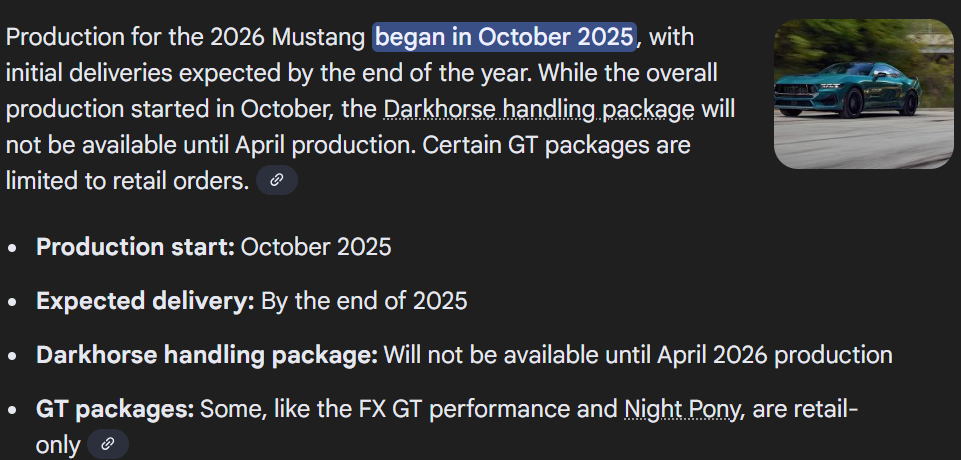
Task: Click "April 2026 production" in the bullet list
Action: coord(775,354)
